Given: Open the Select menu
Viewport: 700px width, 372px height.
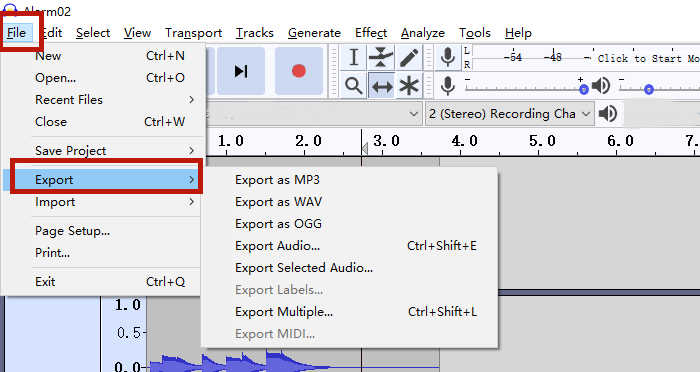Looking at the screenshot, I should [x=93, y=33].
